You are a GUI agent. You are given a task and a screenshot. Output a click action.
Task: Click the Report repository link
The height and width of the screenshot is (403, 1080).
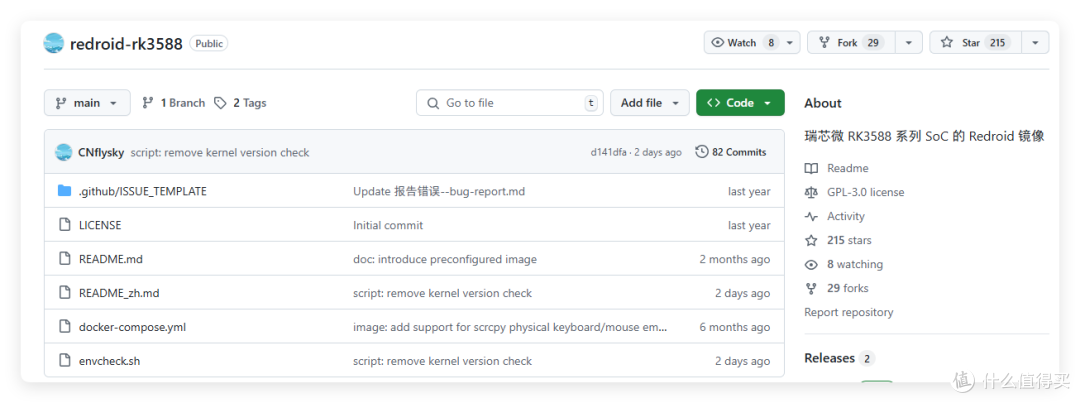[x=849, y=312]
